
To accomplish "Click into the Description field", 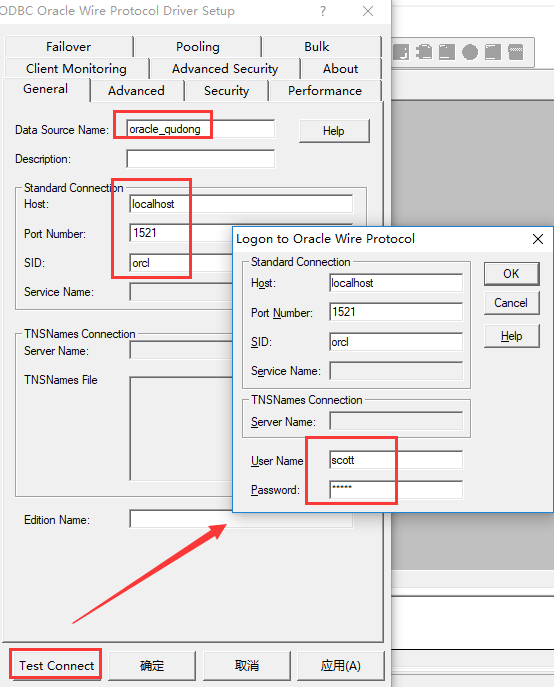I will [201, 159].
